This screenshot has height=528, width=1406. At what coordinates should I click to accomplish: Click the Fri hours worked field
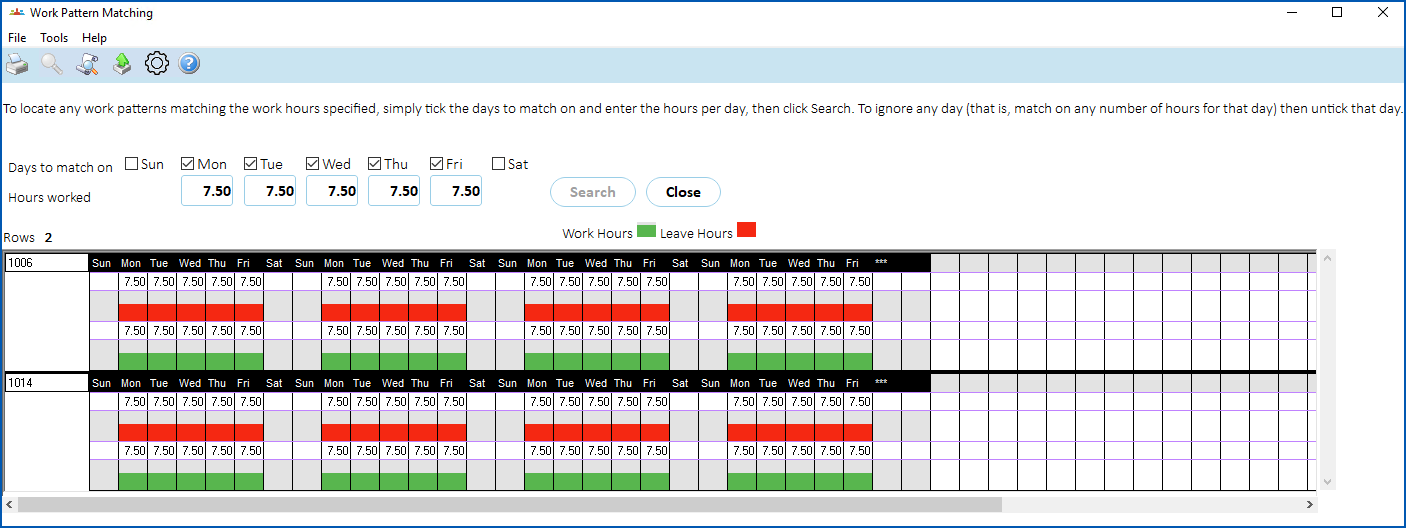coord(456,191)
